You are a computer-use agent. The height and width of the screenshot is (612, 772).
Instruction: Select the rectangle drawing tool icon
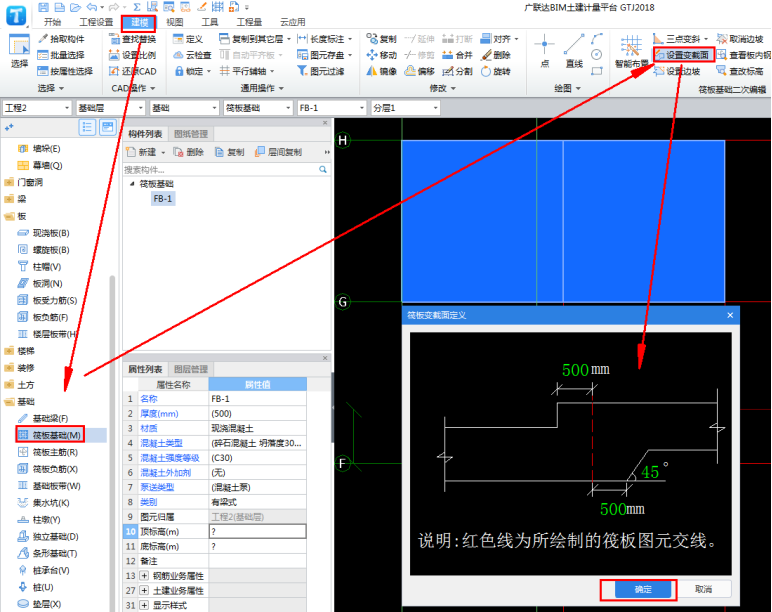click(597, 71)
